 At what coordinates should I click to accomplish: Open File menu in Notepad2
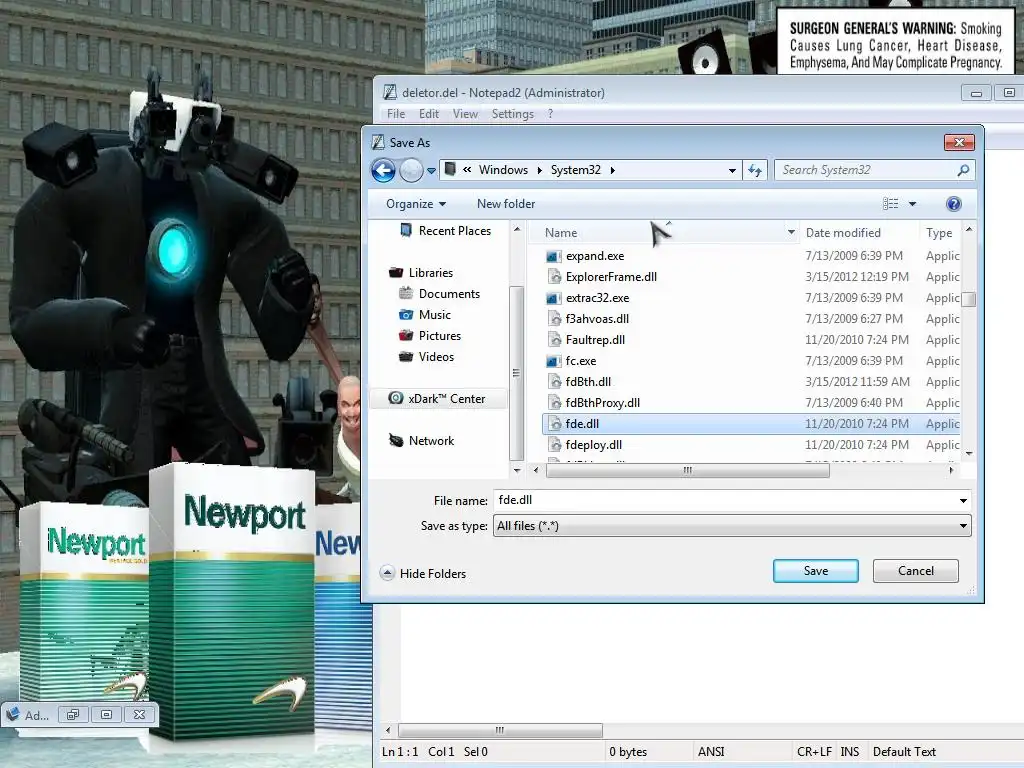tap(396, 114)
